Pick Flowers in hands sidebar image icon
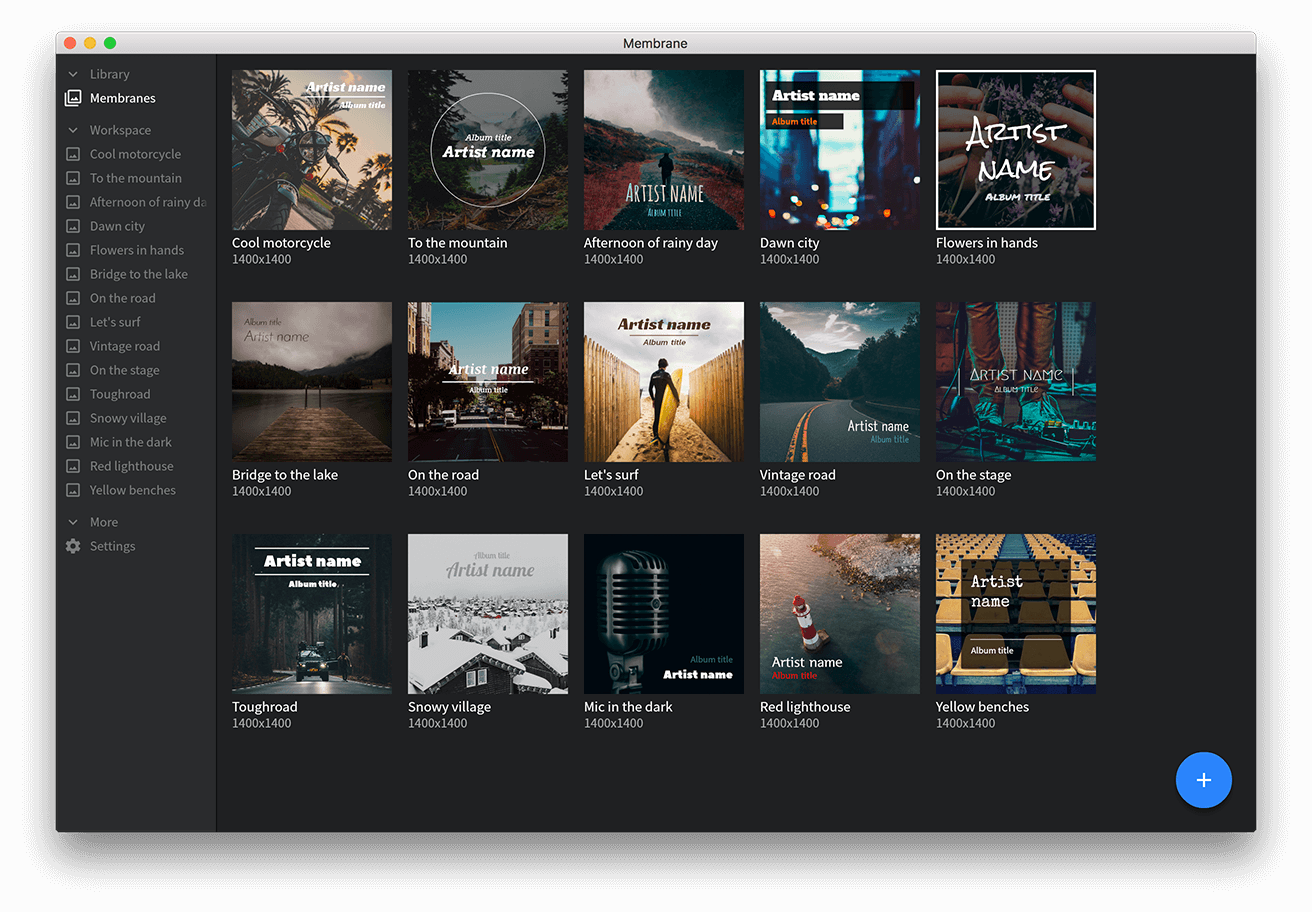The height and width of the screenshot is (912, 1312). click(x=73, y=250)
